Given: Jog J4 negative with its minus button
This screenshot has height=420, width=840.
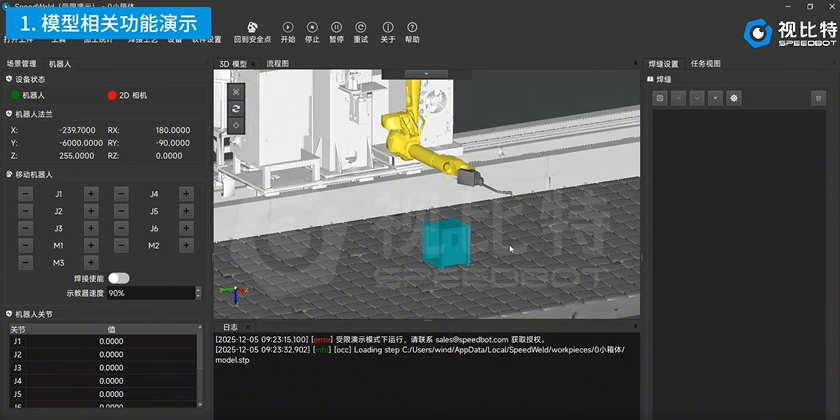Looking at the screenshot, I should pos(121,194).
